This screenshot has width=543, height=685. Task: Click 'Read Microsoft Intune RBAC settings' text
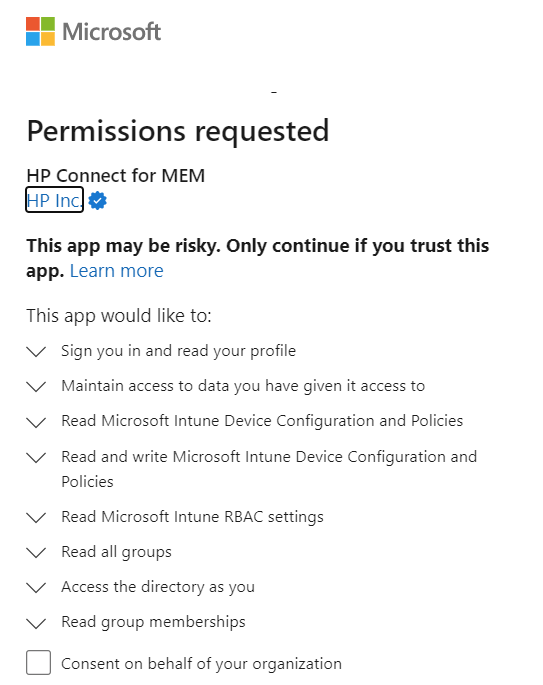coord(192,517)
